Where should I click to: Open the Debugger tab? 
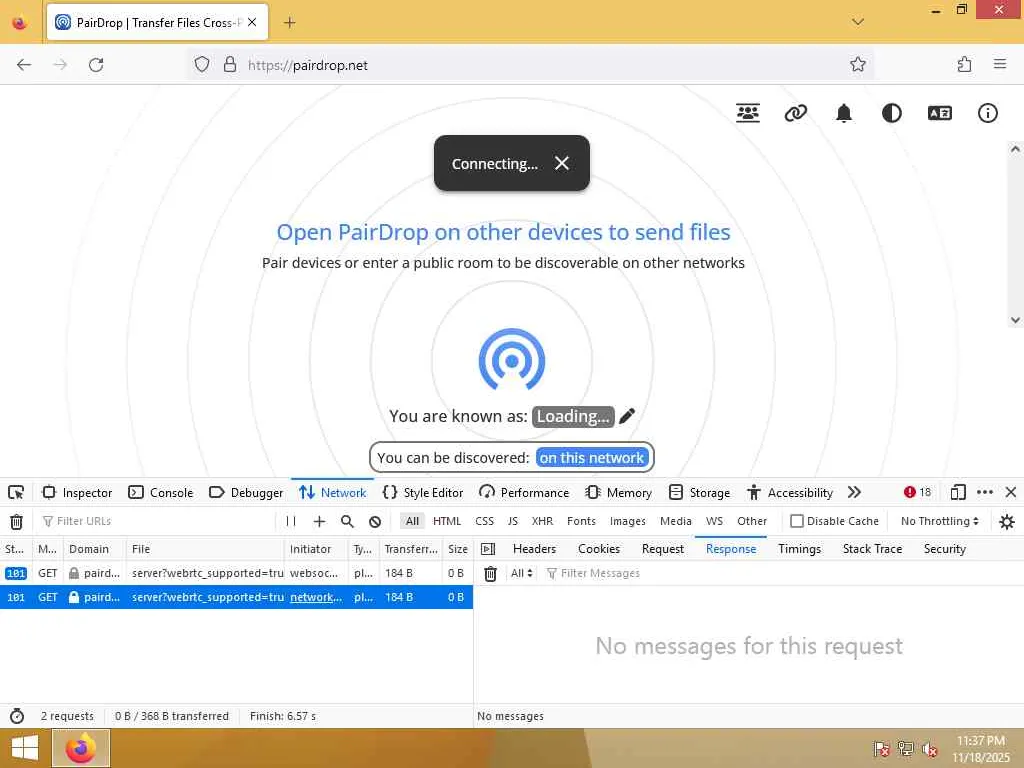pos(246,492)
